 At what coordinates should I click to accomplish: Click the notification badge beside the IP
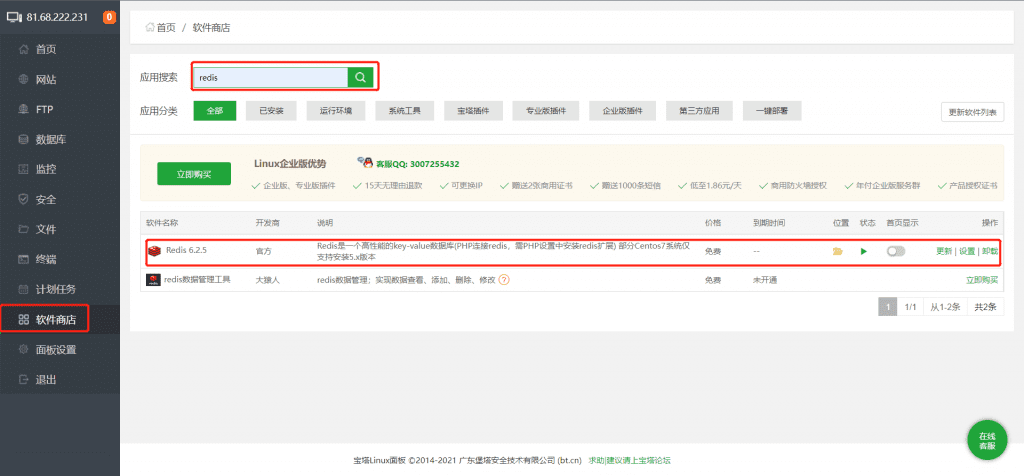(109, 17)
